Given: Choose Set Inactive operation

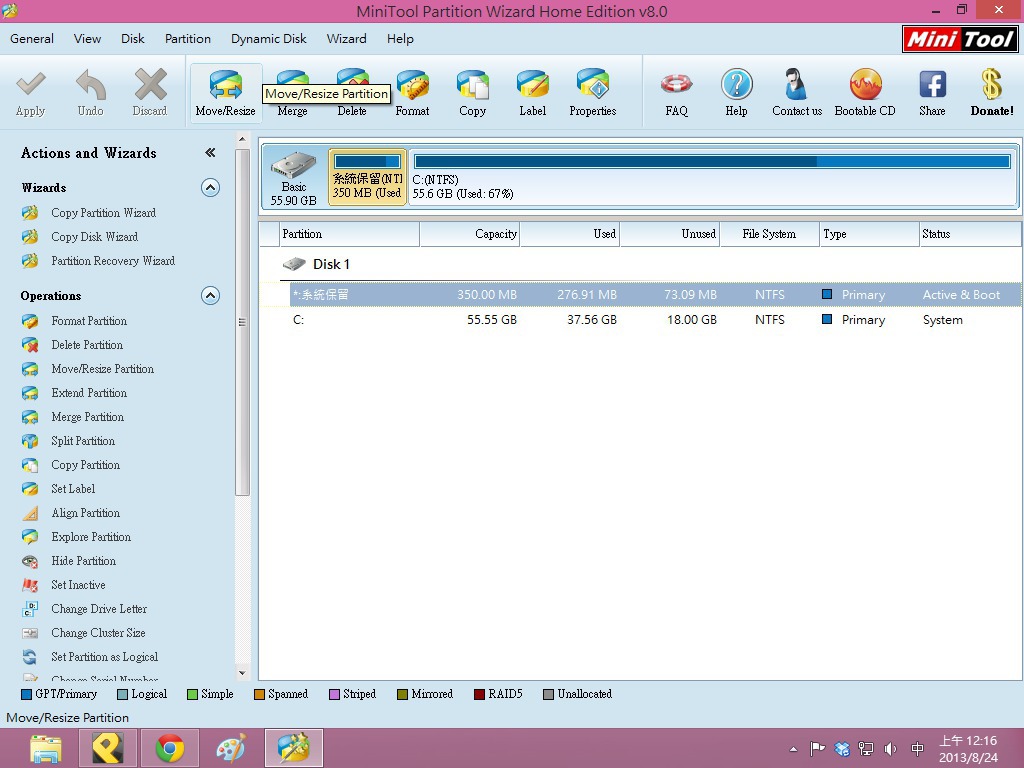Looking at the screenshot, I should 78,585.
